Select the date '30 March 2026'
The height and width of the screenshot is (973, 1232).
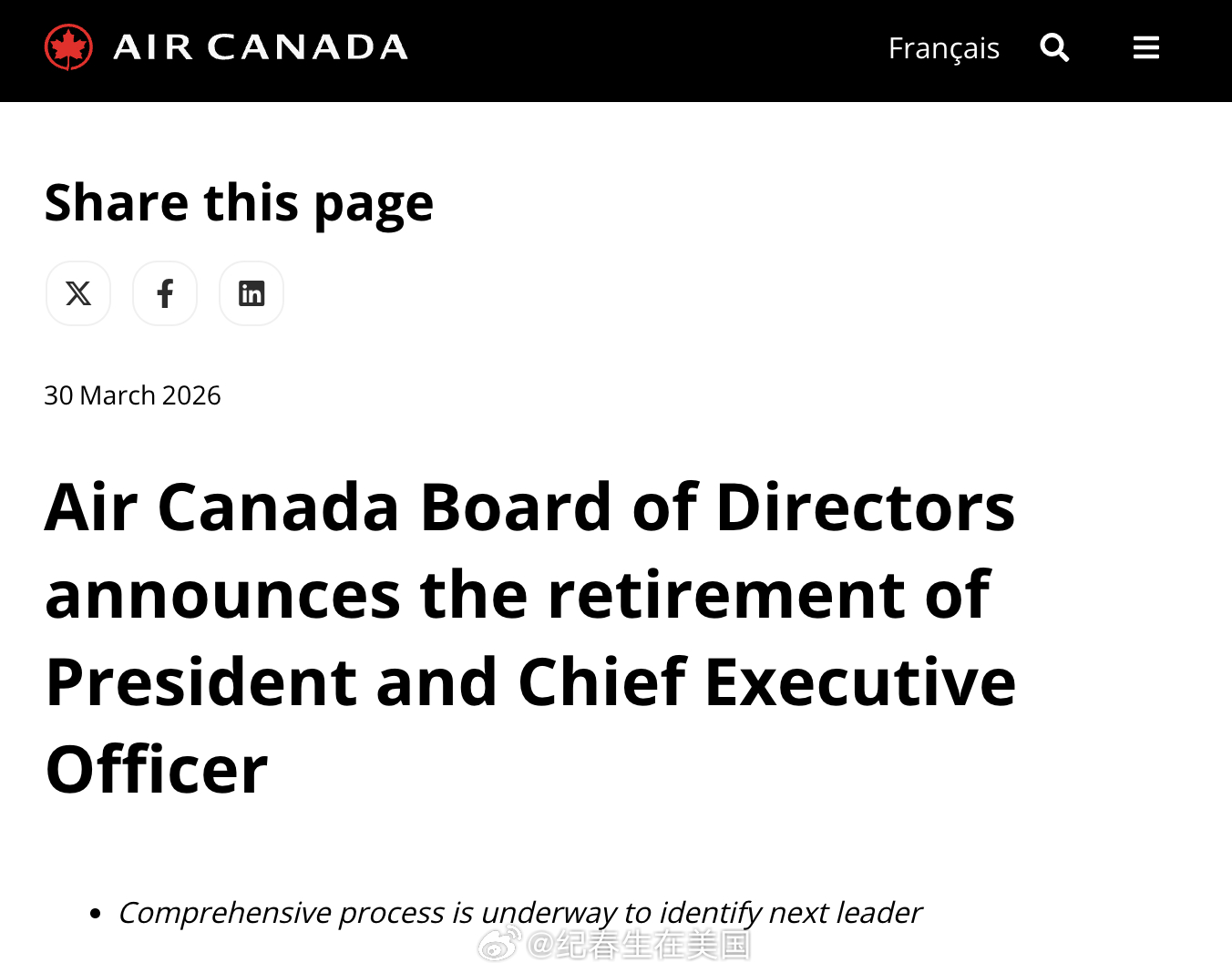click(132, 395)
